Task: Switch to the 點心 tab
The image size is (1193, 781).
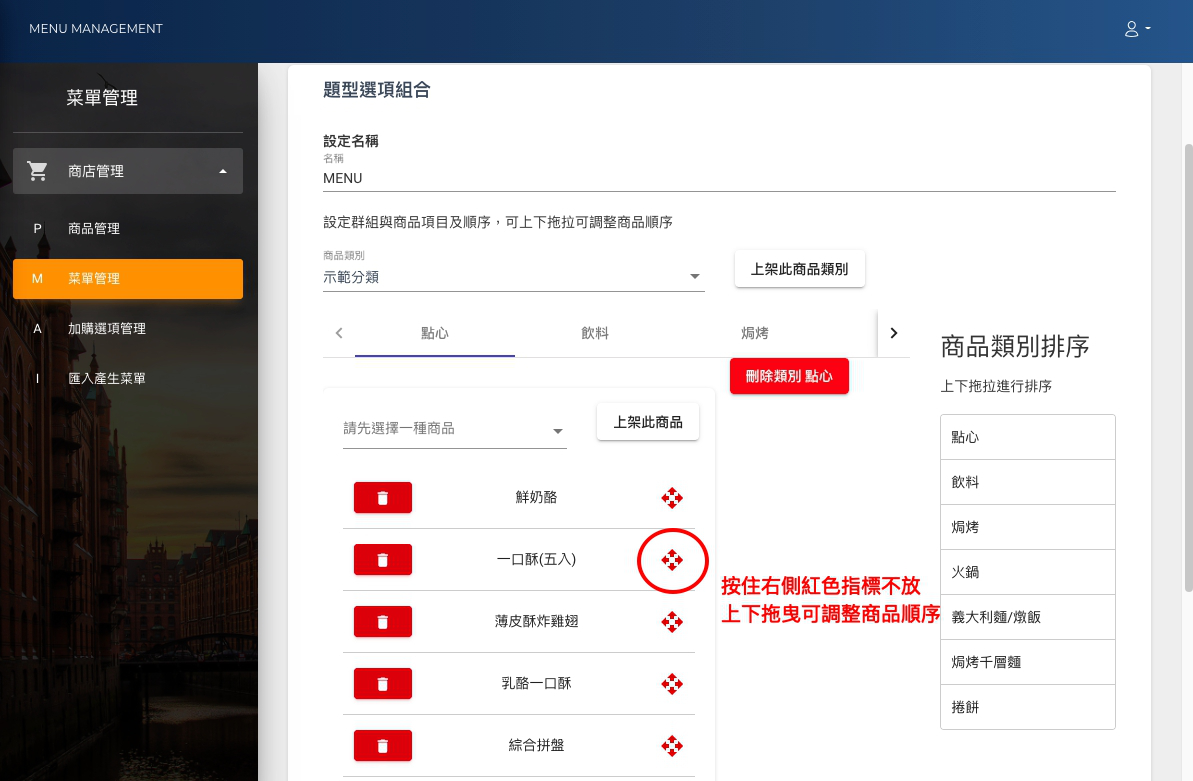Action: point(434,333)
